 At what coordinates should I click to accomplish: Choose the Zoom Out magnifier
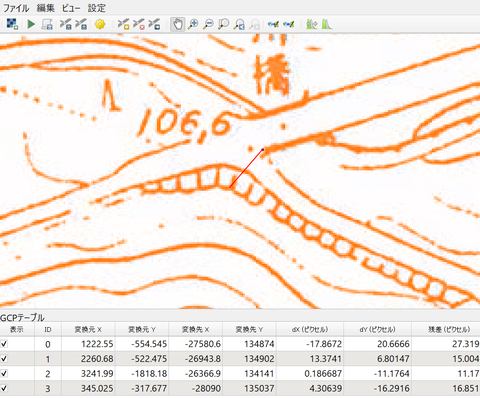point(208,24)
